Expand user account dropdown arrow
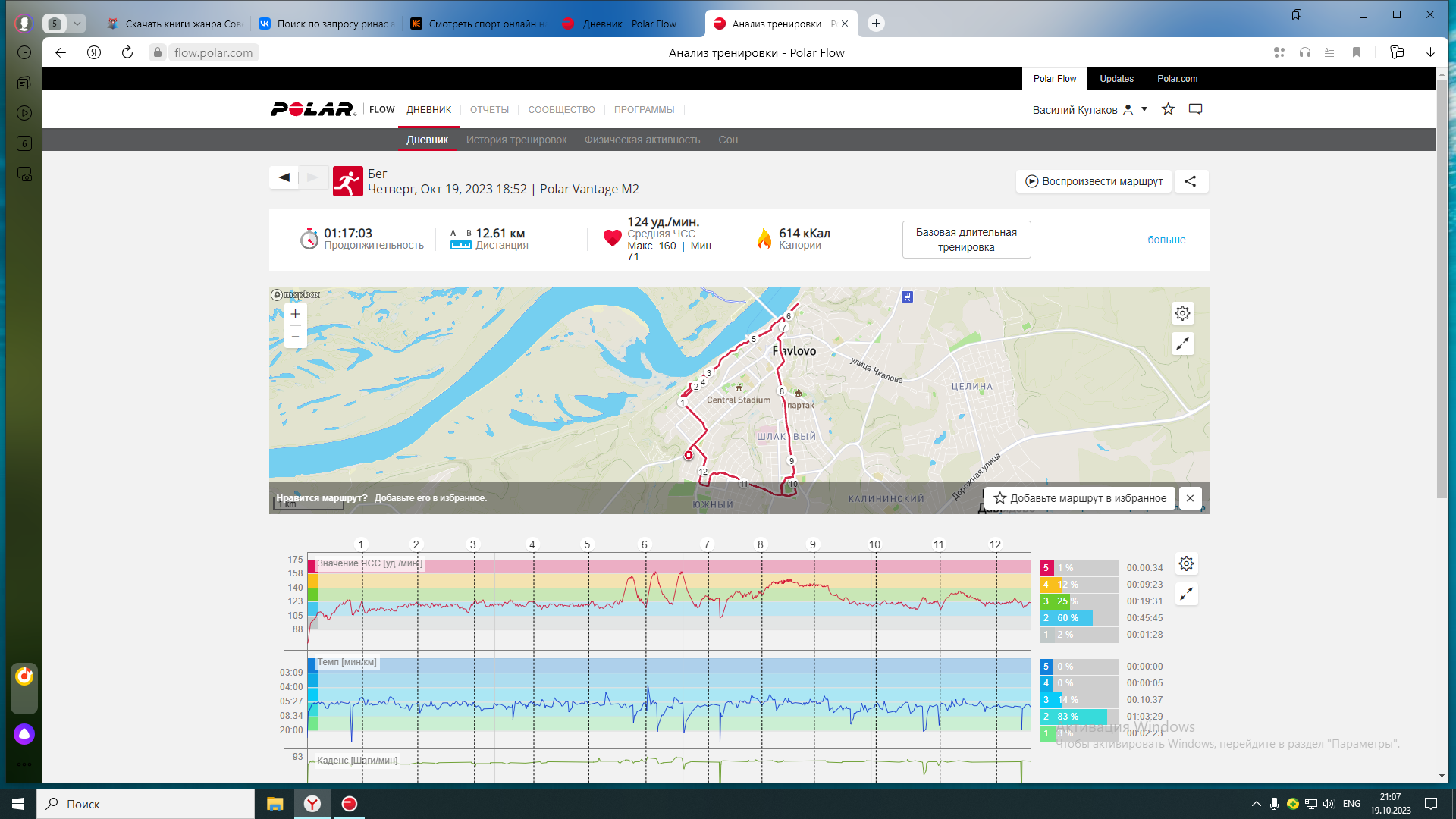The height and width of the screenshot is (819, 1456). (x=1144, y=109)
